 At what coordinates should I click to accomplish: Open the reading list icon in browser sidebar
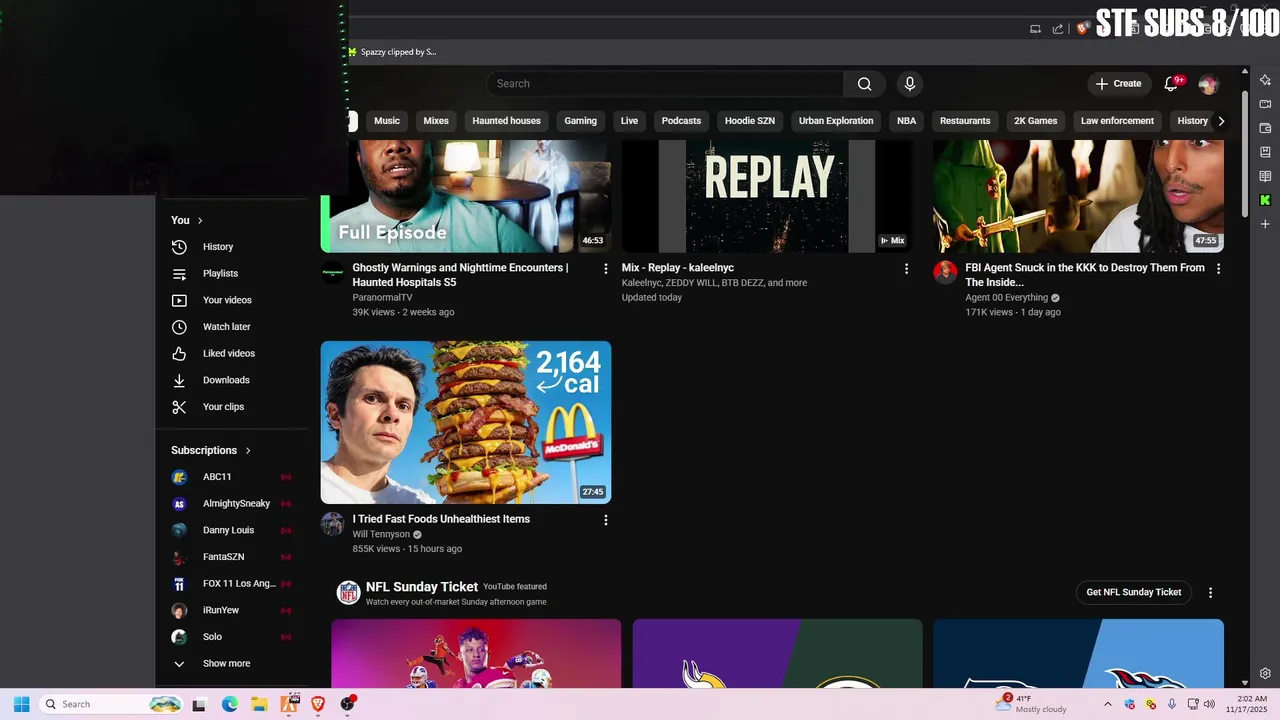point(1265,176)
